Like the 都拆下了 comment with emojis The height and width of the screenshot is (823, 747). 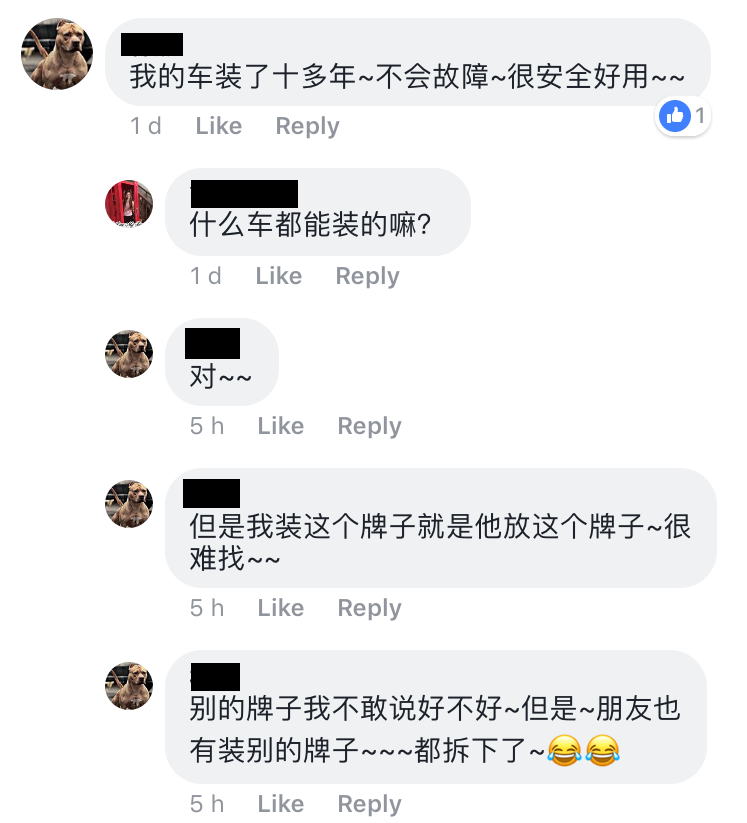pyautogui.click(x=281, y=804)
